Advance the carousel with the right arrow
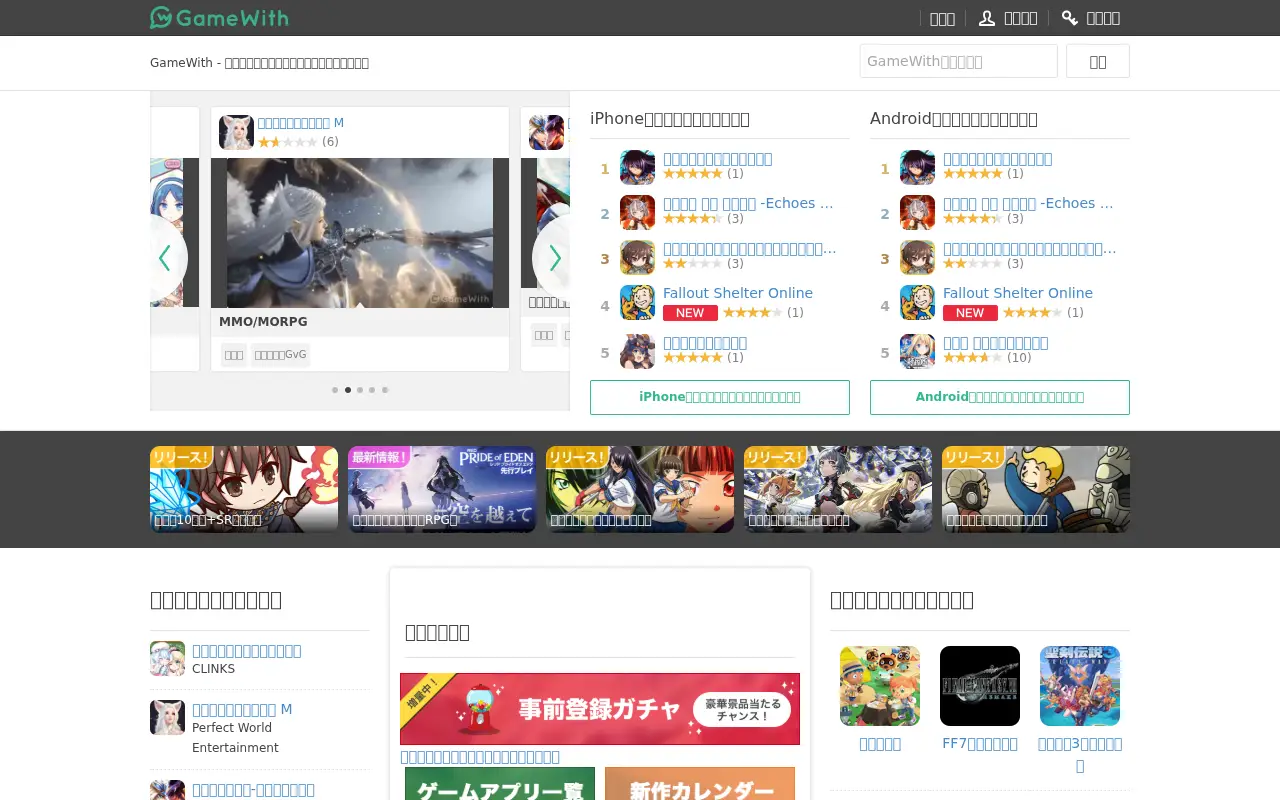This screenshot has width=1280, height=800. tap(554, 258)
